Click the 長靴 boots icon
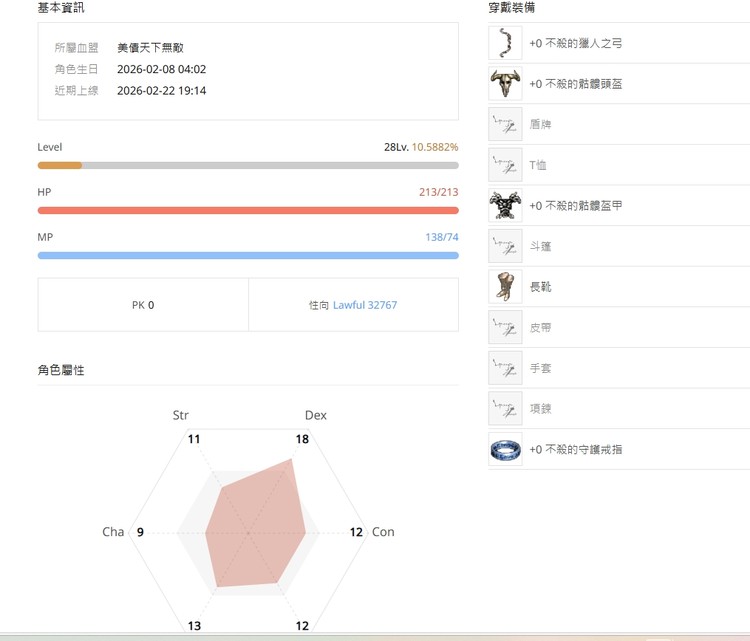 tap(506, 287)
